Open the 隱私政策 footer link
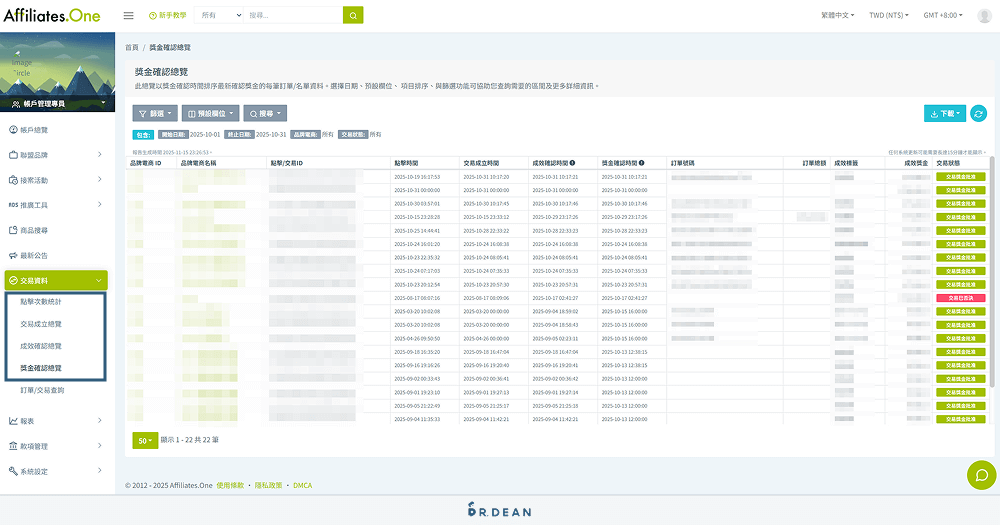The height and width of the screenshot is (525, 1000). pyautogui.click(x=269, y=485)
